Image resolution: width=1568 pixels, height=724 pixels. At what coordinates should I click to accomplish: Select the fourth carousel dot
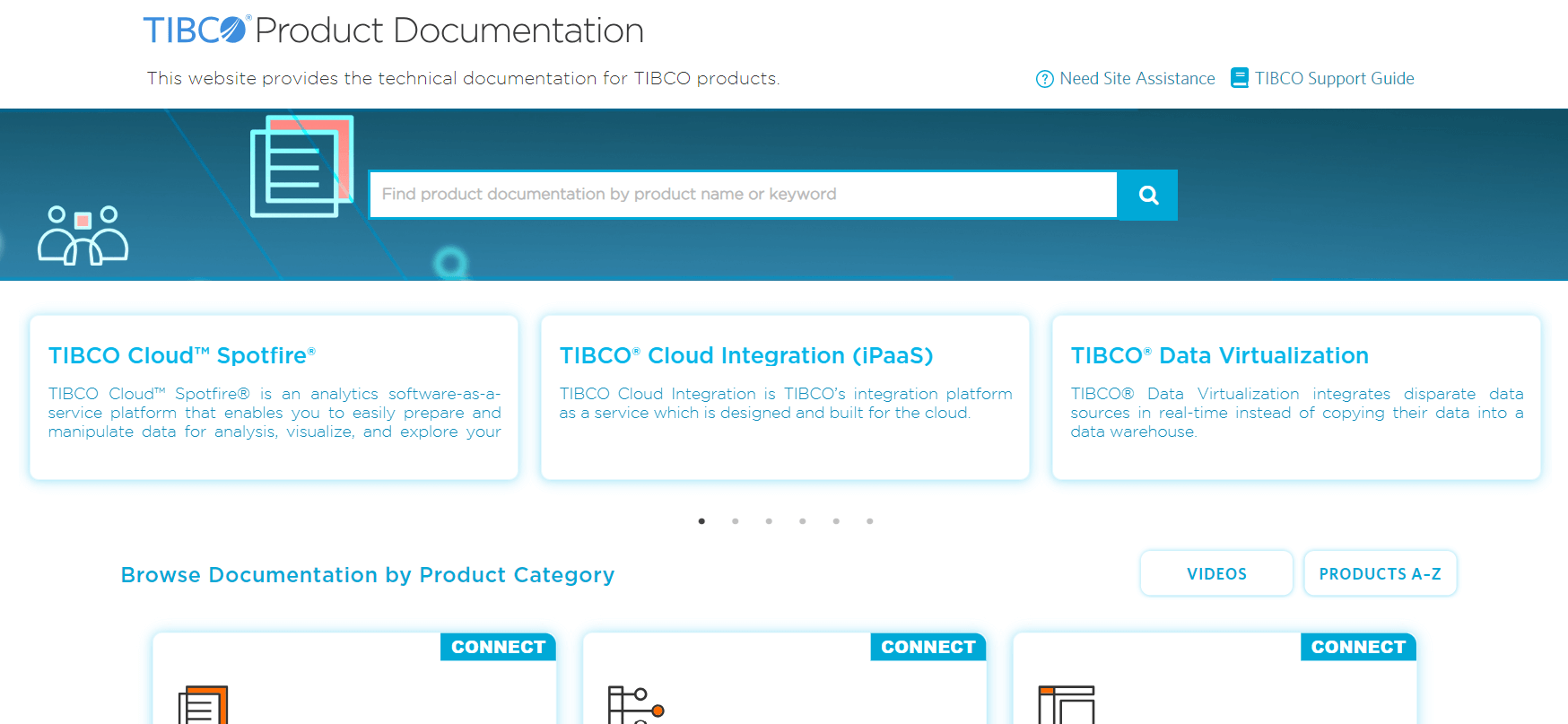pos(803,521)
